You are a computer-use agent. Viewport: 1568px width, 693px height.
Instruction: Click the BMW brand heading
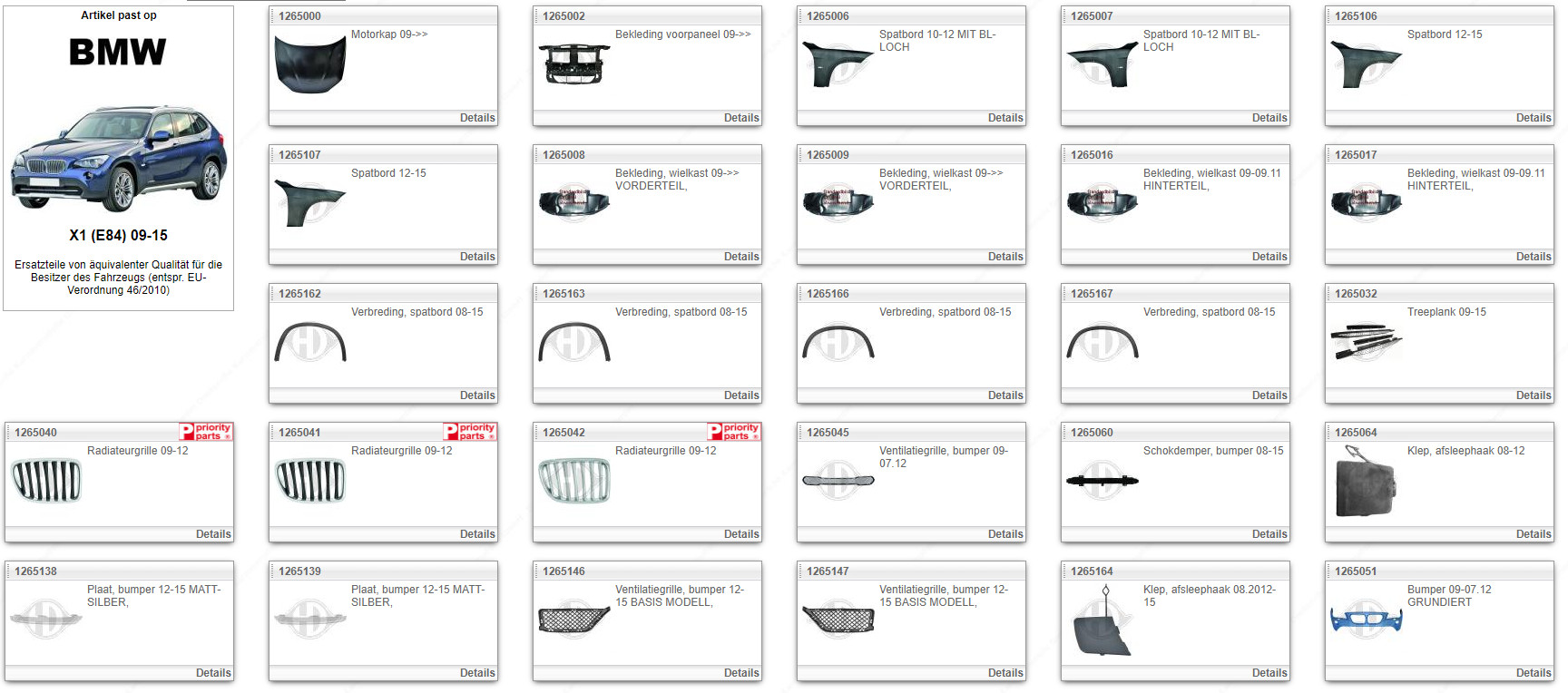pyautogui.click(x=118, y=53)
